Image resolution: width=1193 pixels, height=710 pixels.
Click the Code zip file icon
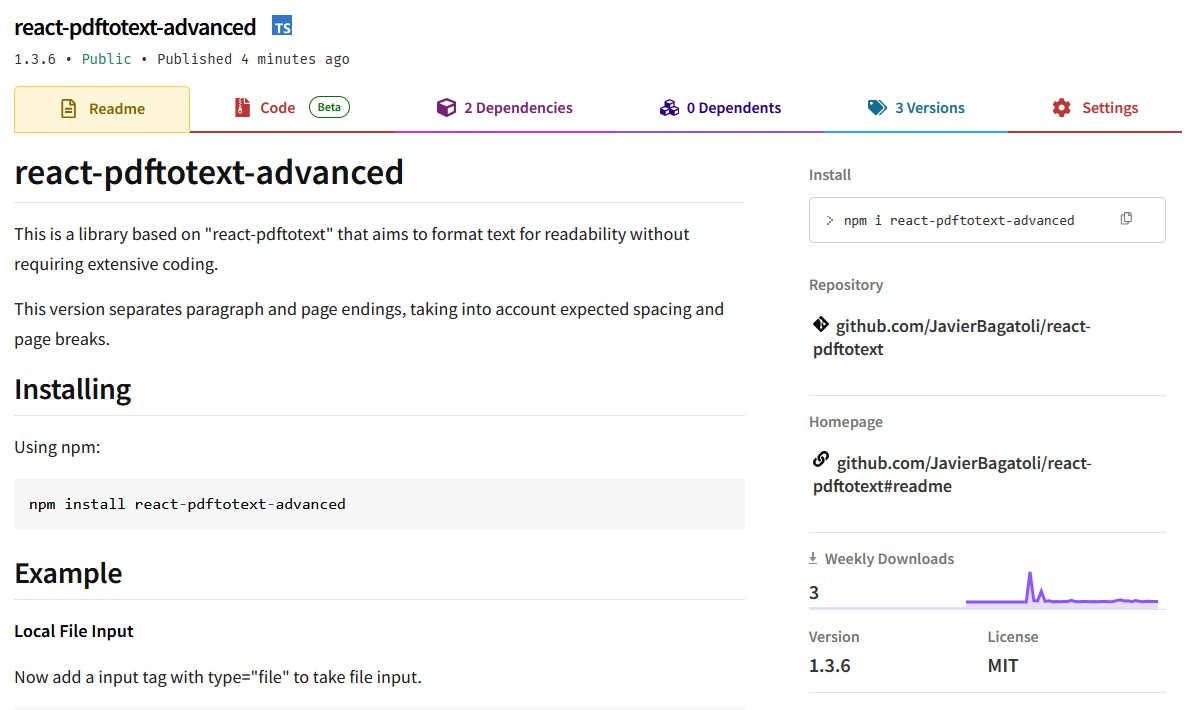click(x=242, y=108)
